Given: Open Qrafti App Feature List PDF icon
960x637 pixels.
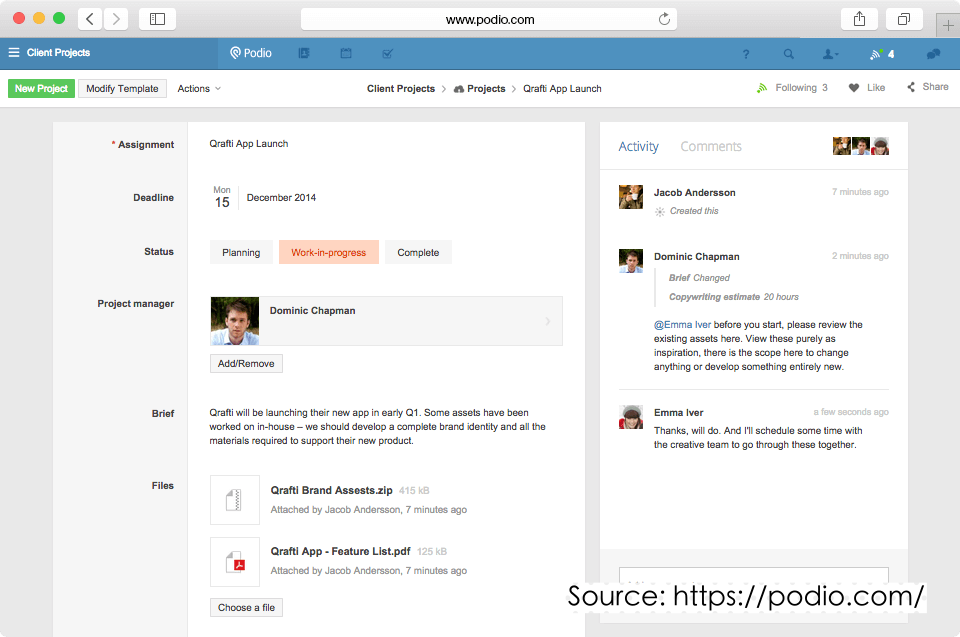Looking at the screenshot, I should click(x=234, y=562).
